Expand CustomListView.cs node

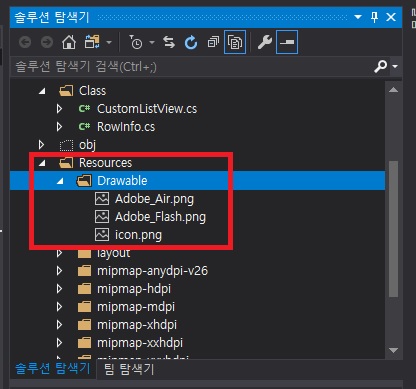(x=59, y=109)
